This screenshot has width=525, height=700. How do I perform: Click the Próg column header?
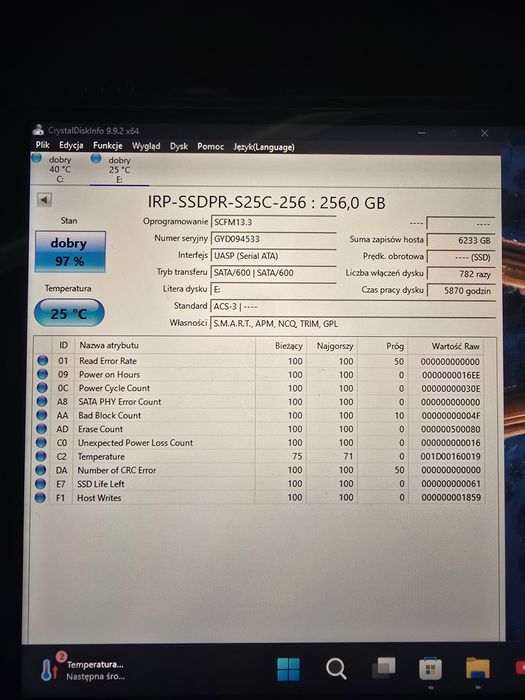click(383, 346)
